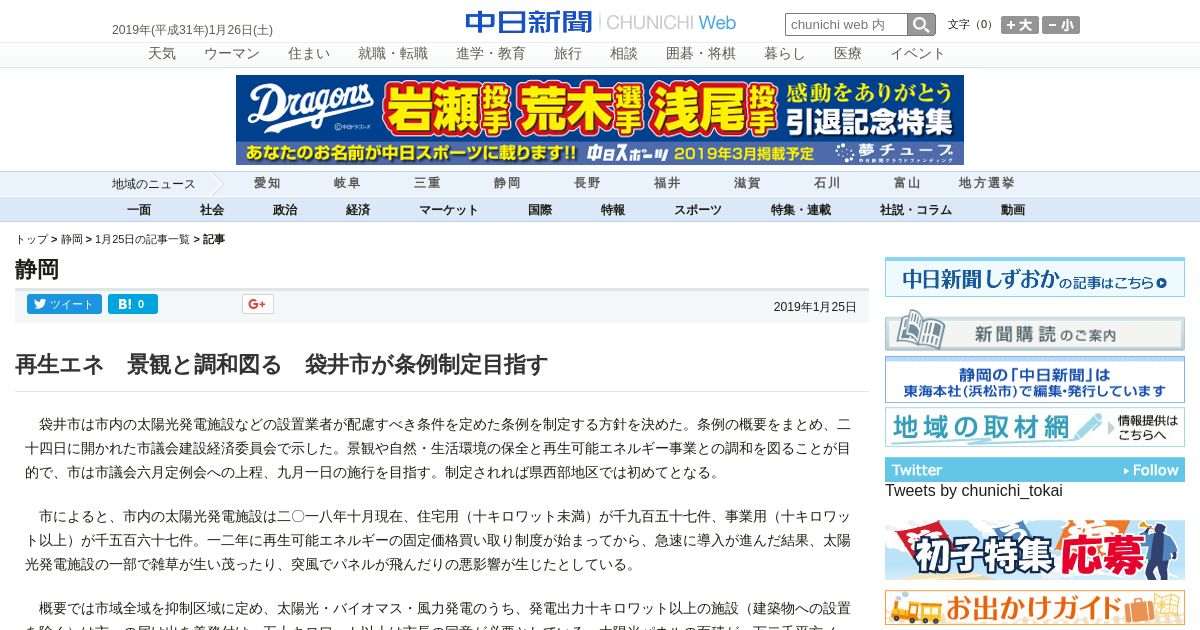Increase font size with 大 button
This screenshot has width=1200, height=630.
tap(1020, 25)
